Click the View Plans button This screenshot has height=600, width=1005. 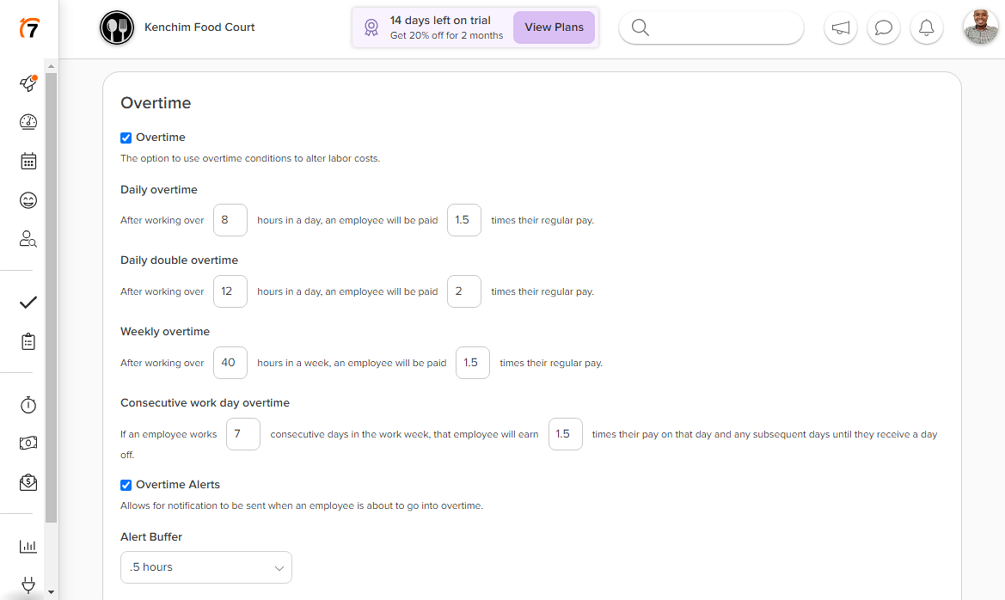click(554, 28)
